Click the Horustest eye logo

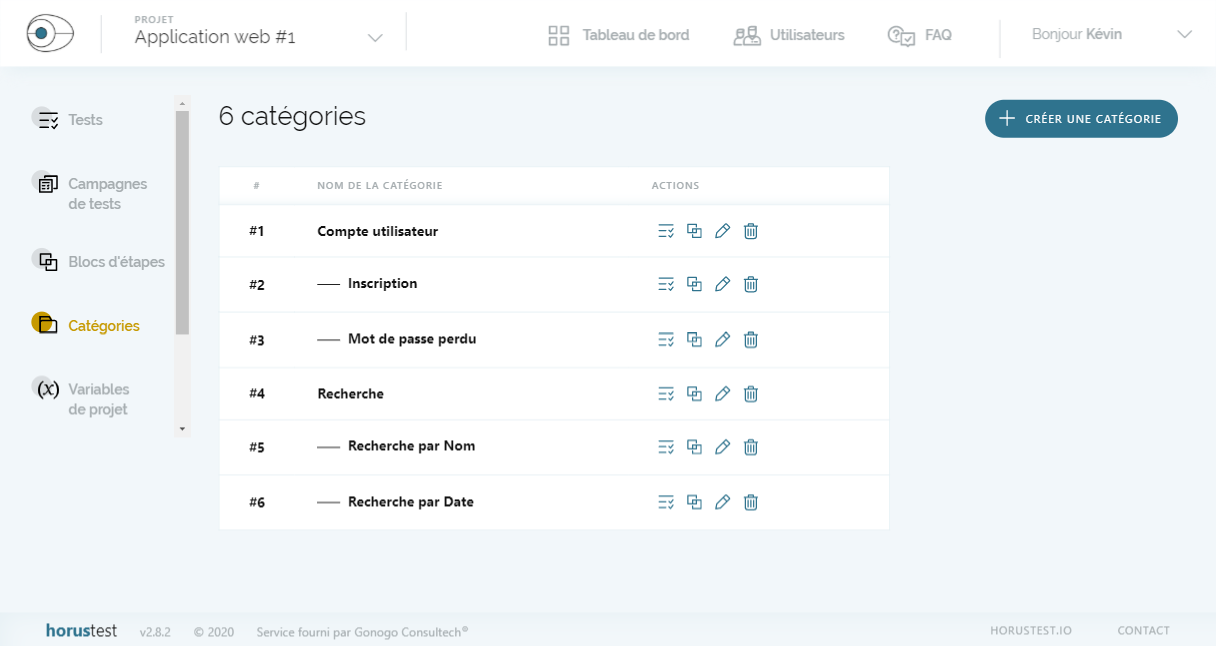(50, 34)
